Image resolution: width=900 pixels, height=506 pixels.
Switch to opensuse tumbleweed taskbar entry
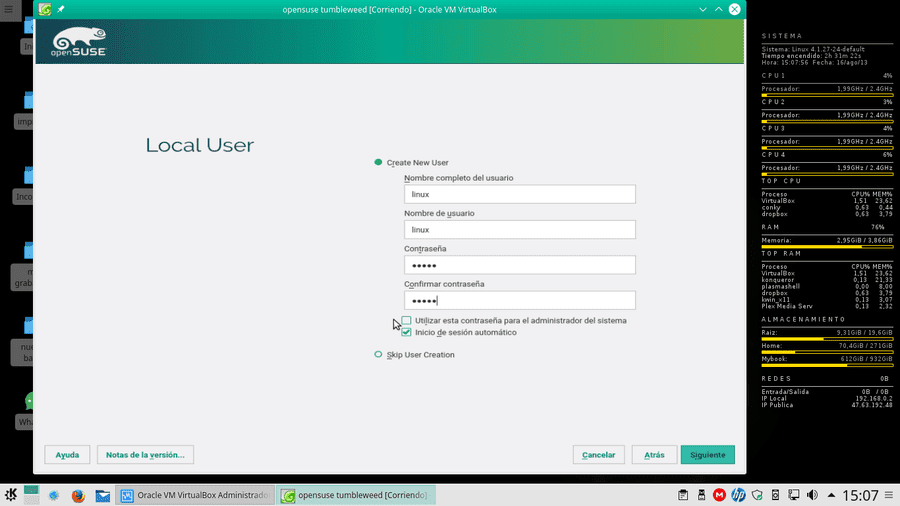(356, 495)
